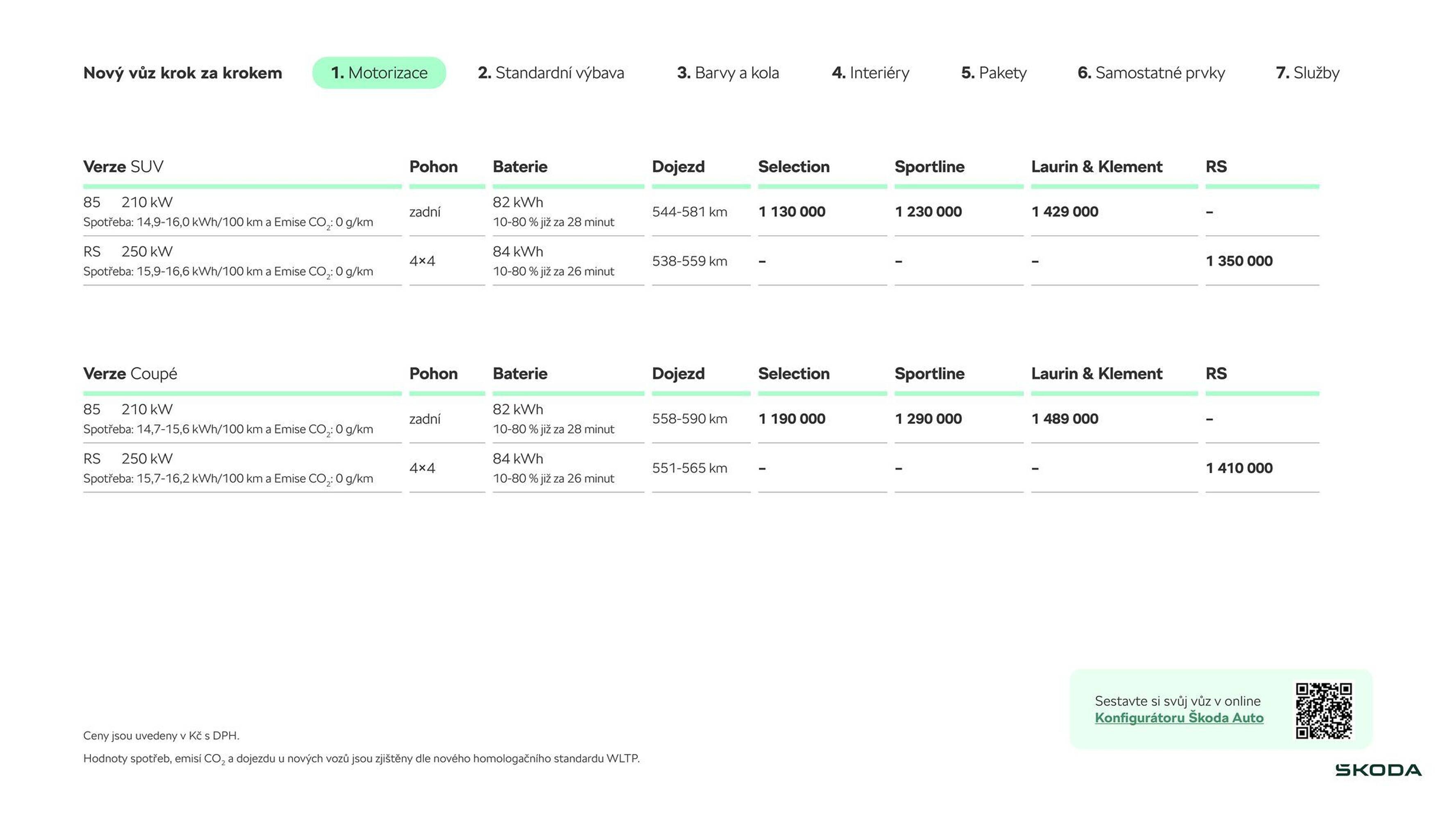Select Coupé RS price 1 410 000

point(1239,468)
